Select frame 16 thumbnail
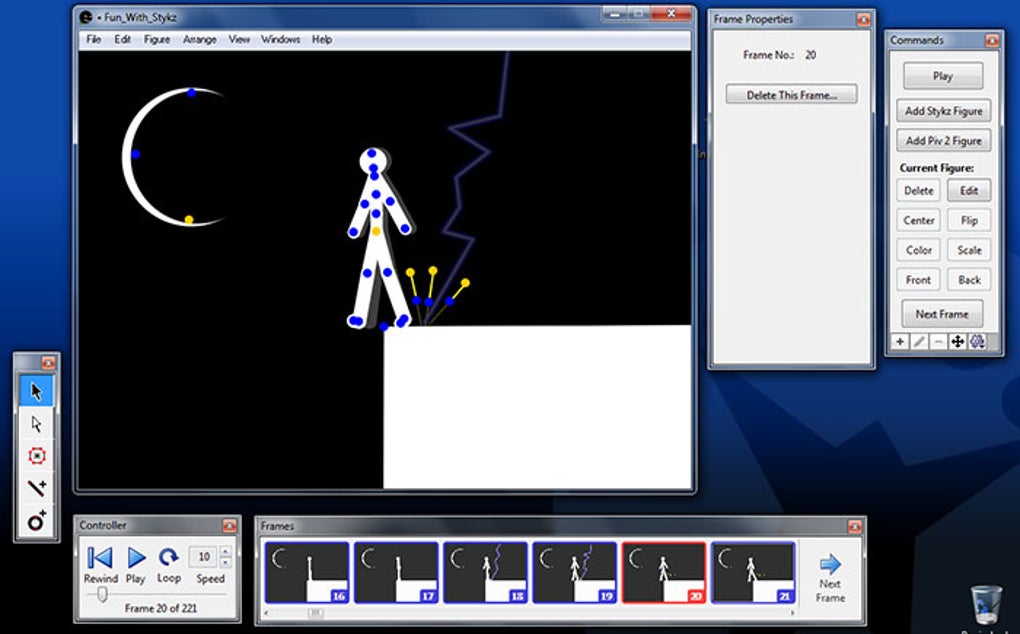 (306, 573)
